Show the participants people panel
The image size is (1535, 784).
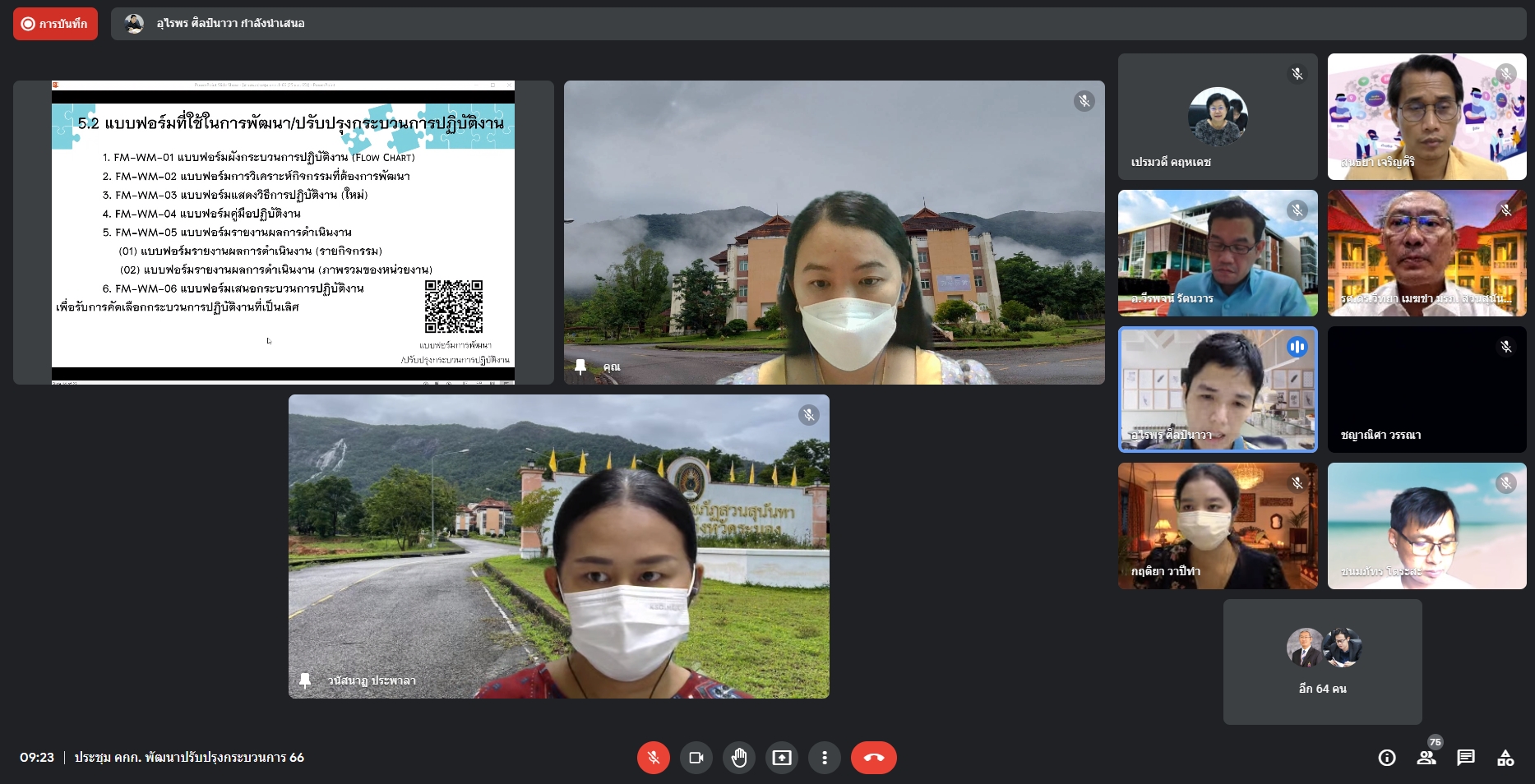point(1426,758)
